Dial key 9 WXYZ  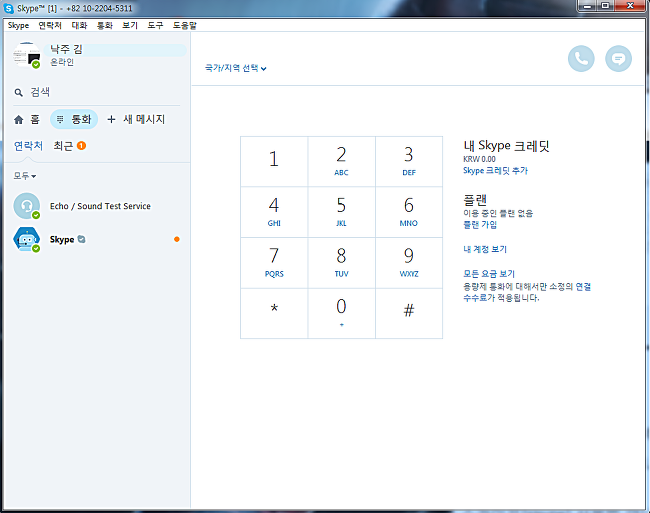point(409,263)
